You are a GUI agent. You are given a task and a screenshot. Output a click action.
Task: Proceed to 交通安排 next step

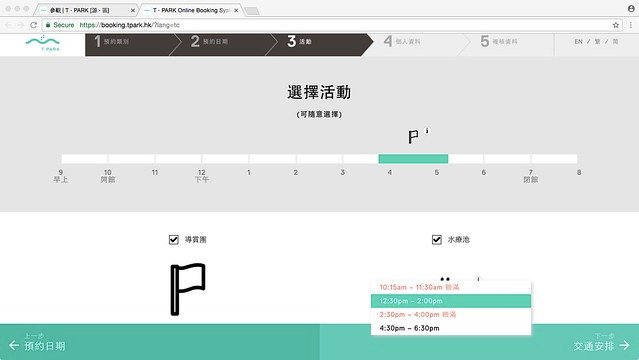[602, 342]
